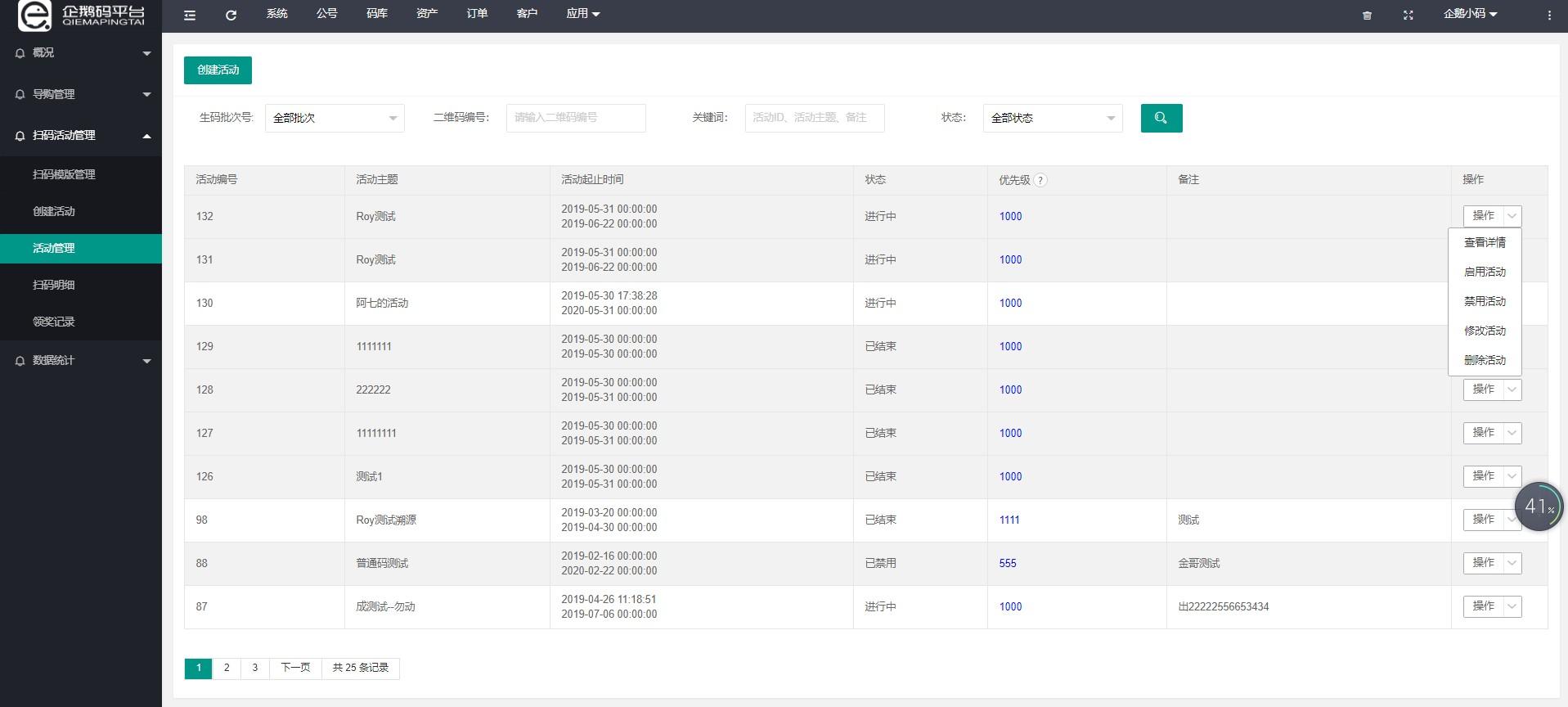Click bell icon beside 数据统计
Screen dimensions: 1568x707
[x=20, y=360]
